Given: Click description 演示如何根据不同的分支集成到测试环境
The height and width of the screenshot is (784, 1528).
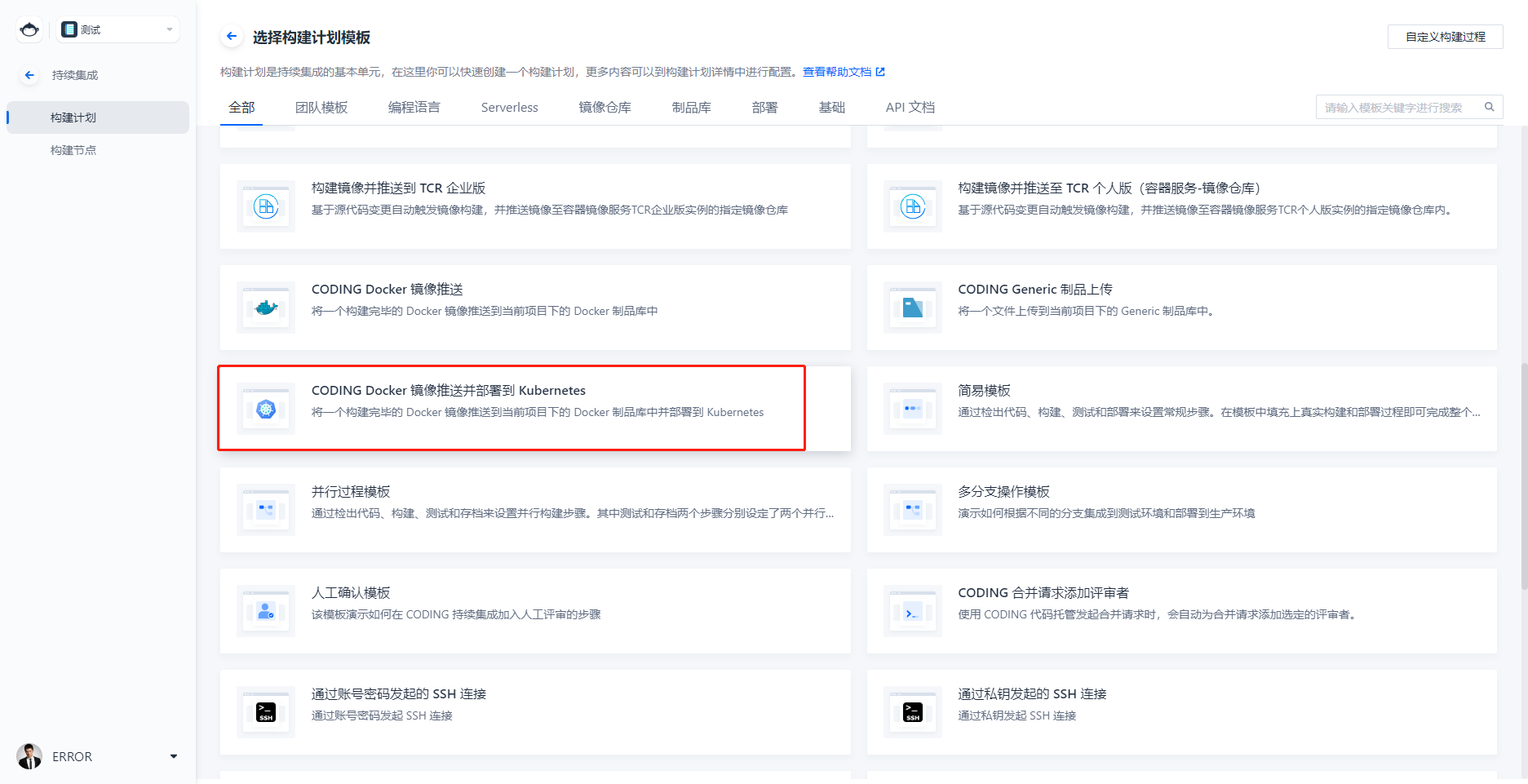Looking at the screenshot, I should tap(1106, 513).
